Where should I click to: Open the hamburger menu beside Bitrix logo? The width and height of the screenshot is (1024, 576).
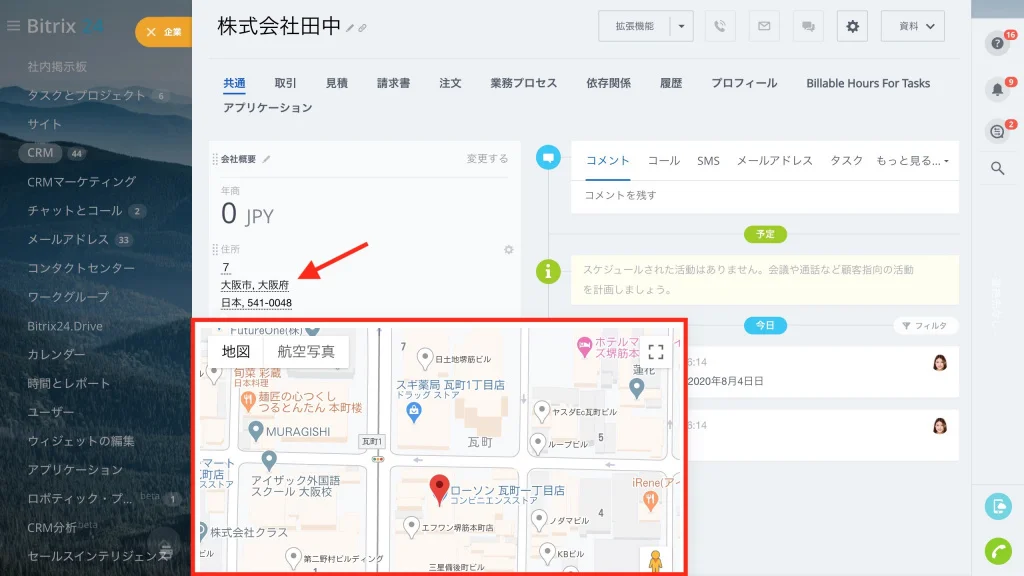(x=13, y=26)
